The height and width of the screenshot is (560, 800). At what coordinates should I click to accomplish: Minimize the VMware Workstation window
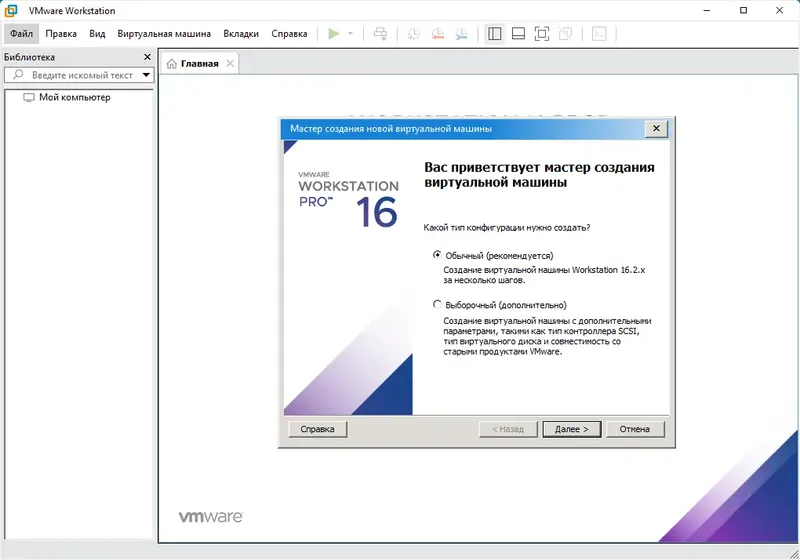tap(707, 10)
